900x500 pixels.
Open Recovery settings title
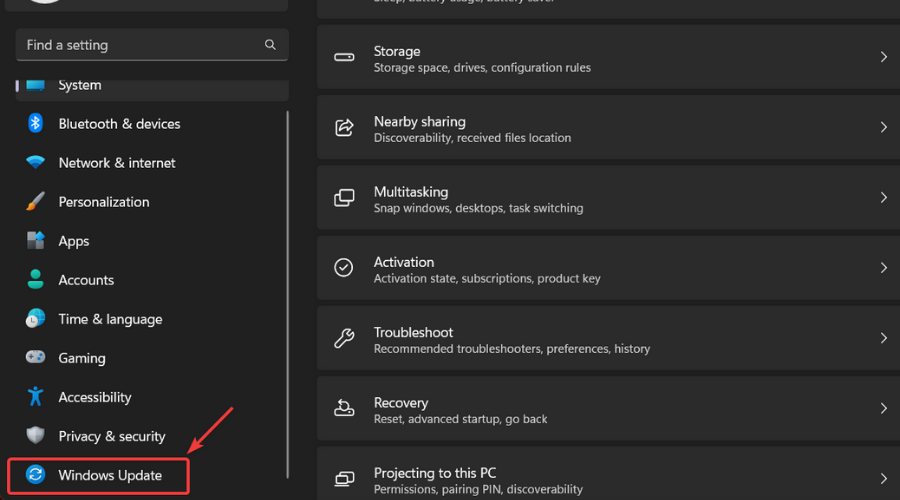(x=401, y=403)
